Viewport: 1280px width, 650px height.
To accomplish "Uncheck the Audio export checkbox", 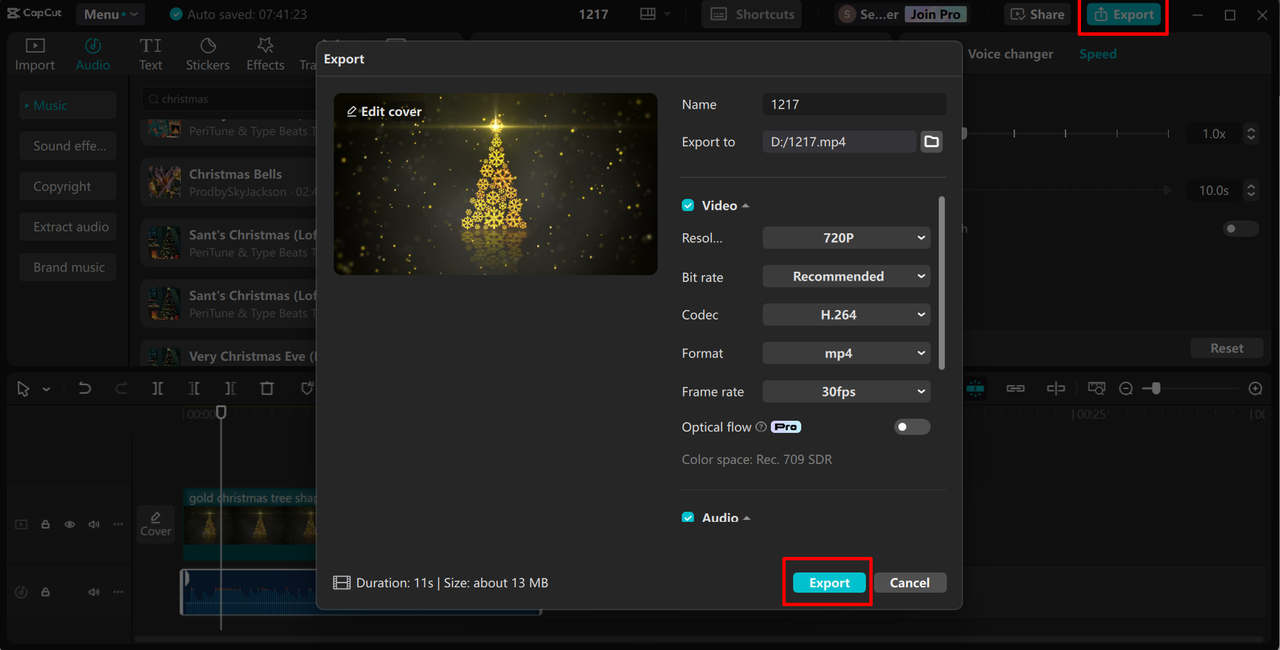I will pos(688,518).
